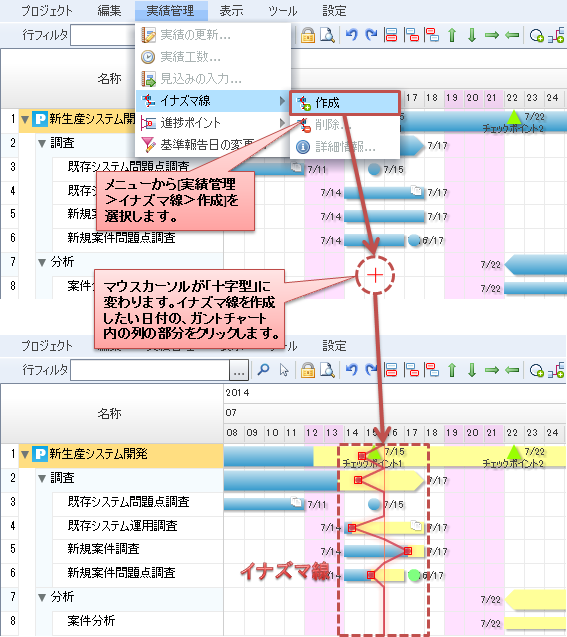Click the magnifier search icon in bottom toolbar

(x=264, y=370)
